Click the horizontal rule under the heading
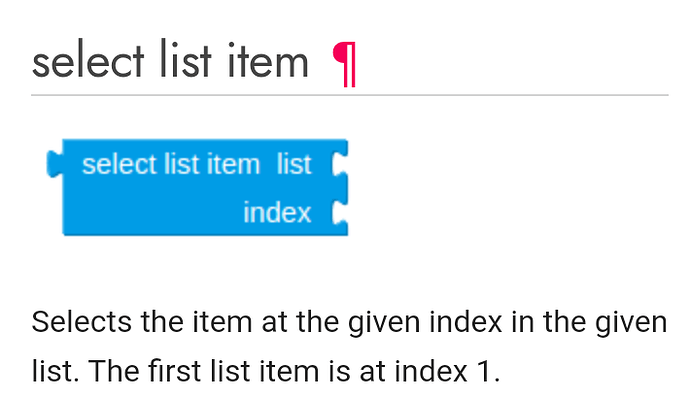690x398 pixels. click(x=350, y=95)
